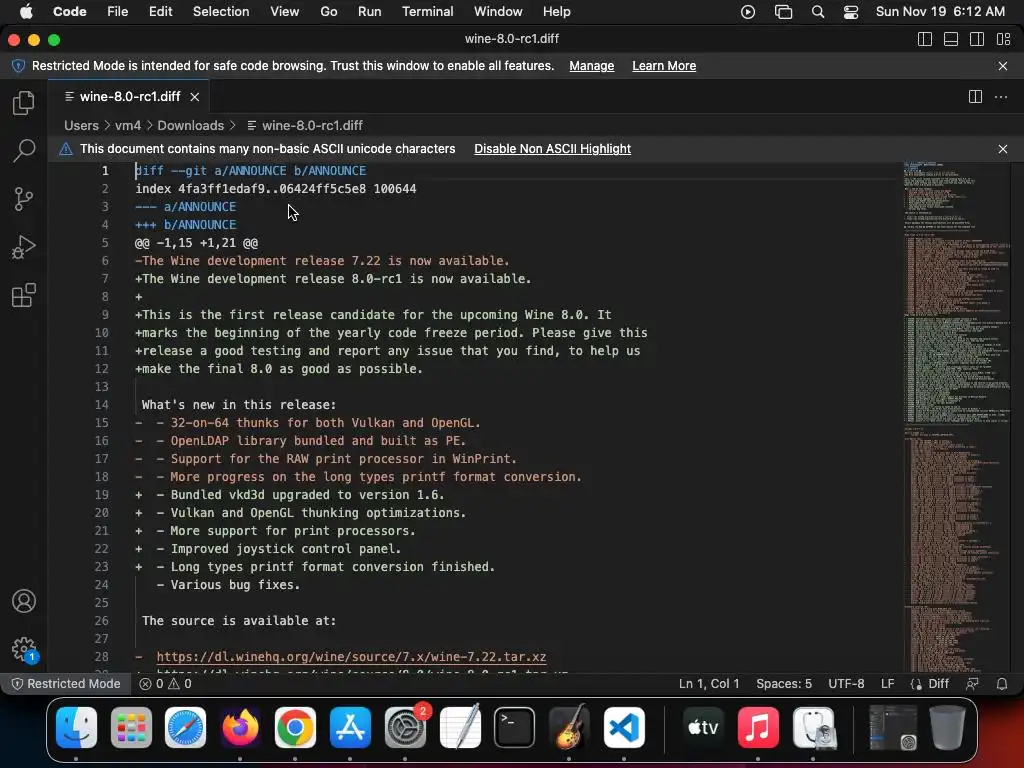Place cursor on line 'Various bug fixes.'

click(x=228, y=584)
